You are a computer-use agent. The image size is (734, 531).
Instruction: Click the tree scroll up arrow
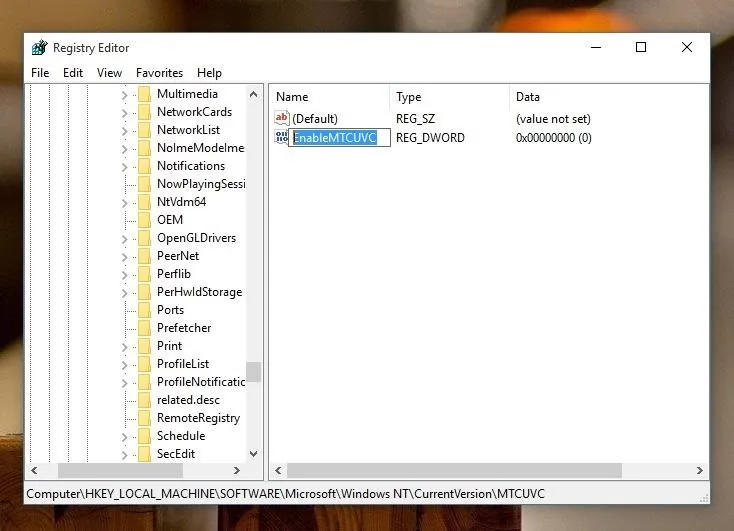[254, 94]
